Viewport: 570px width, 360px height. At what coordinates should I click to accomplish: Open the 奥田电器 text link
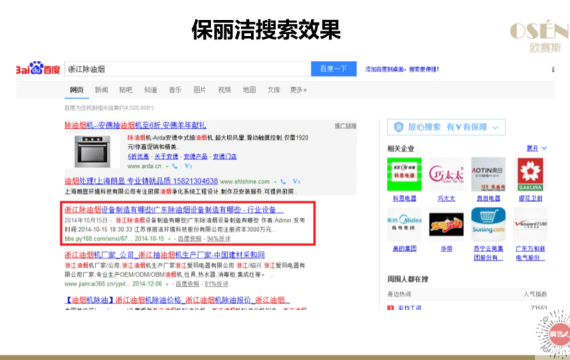[x=488, y=199]
